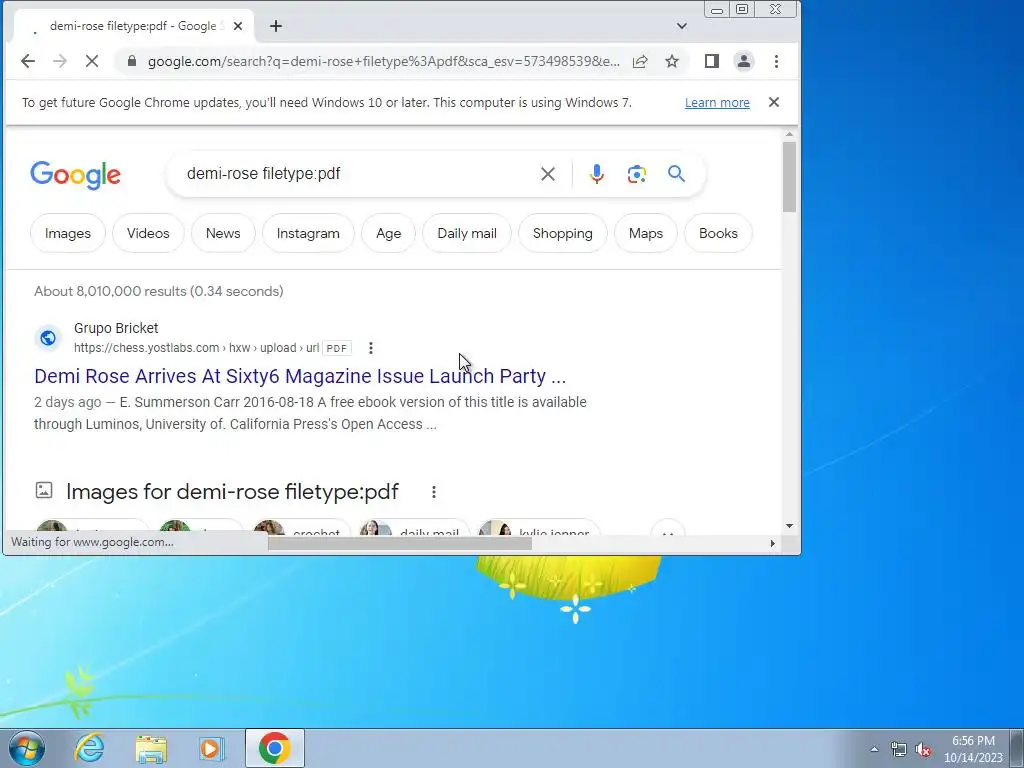Click the vertical scrollbar thumb
This screenshot has width=1024, height=768.
790,177
